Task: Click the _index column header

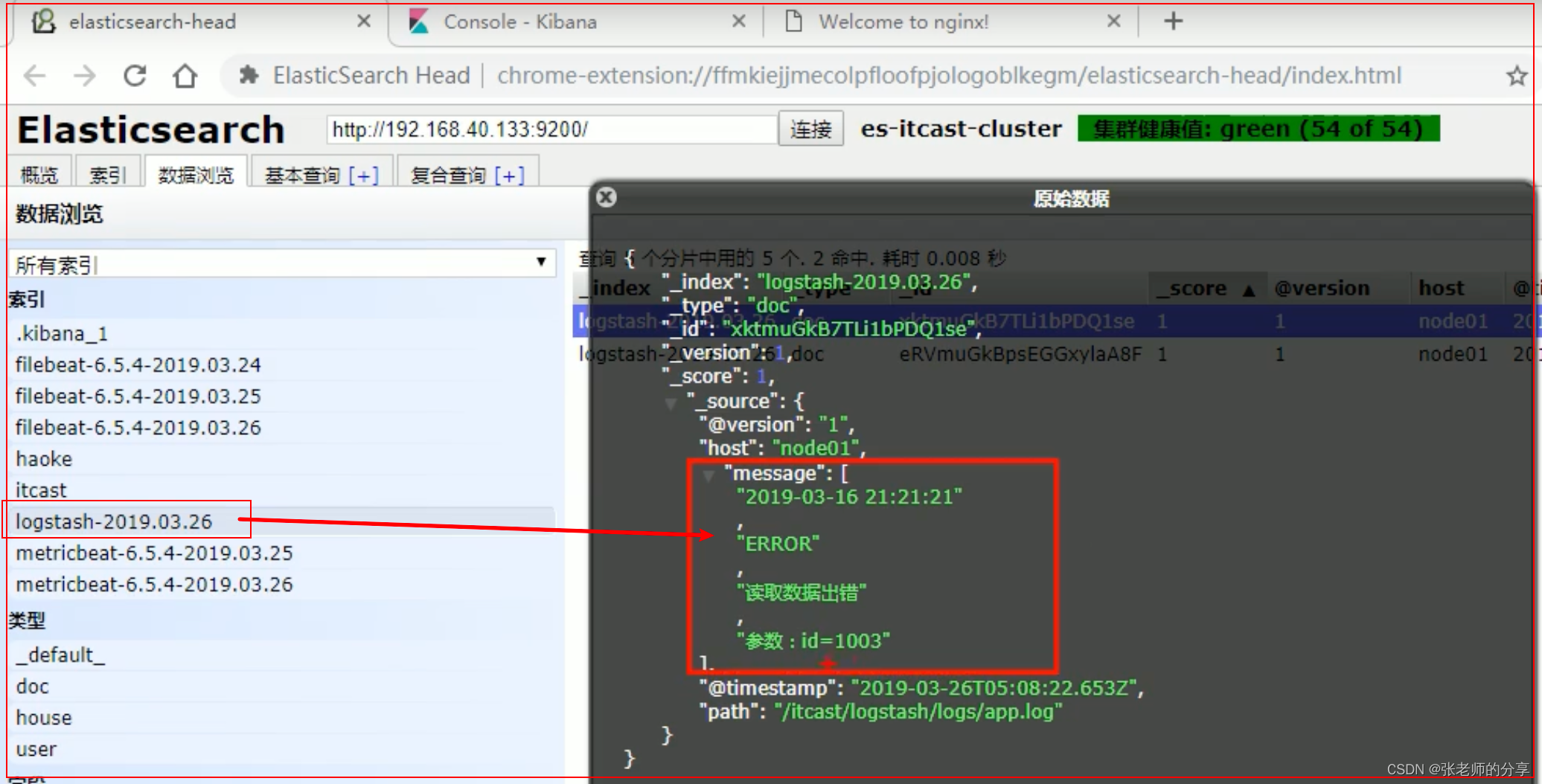Action: point(615,288)
